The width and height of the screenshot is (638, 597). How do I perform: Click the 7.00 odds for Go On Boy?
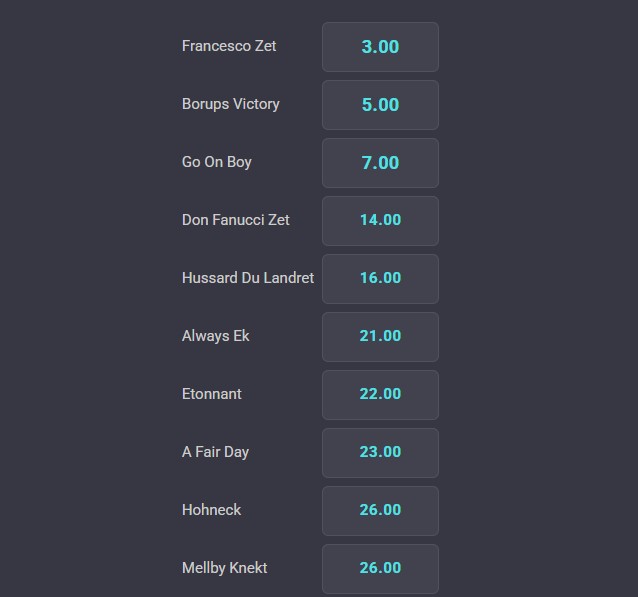pyautogui.click(x=380, y=163)
